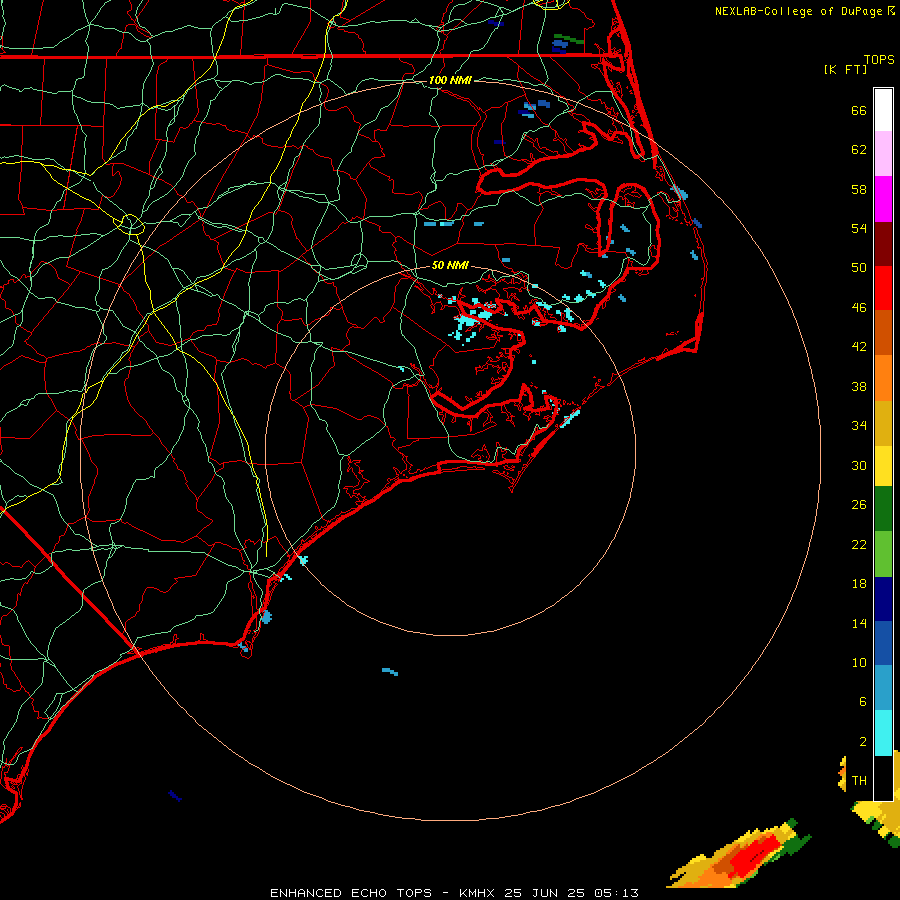Viewport: 900px width, 900px height.
Task: Click the '50 NMI' range ring label
Action: (x=450, y=265)
